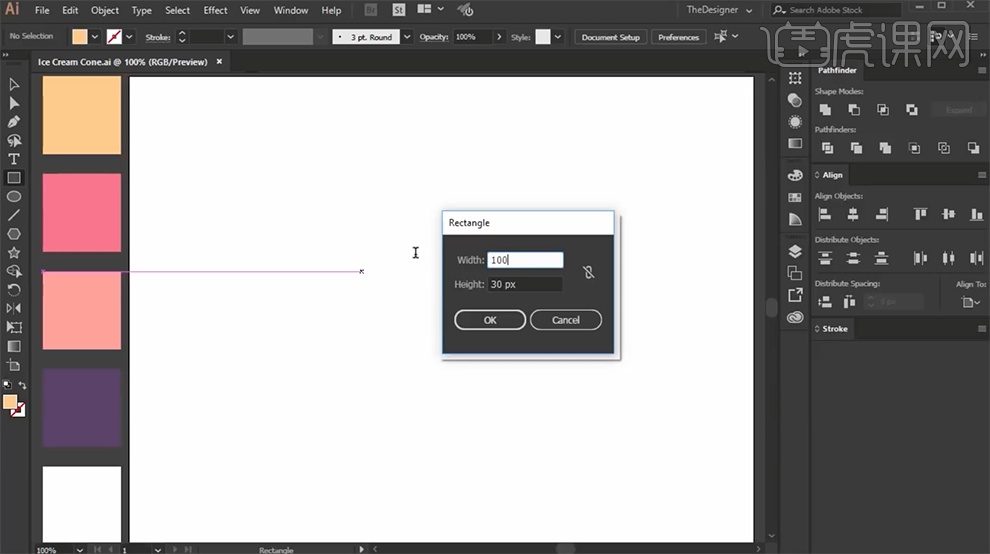Open the Object menu
Screen dimensions: 990x554
pyautogui.click(x=105, y=10)
